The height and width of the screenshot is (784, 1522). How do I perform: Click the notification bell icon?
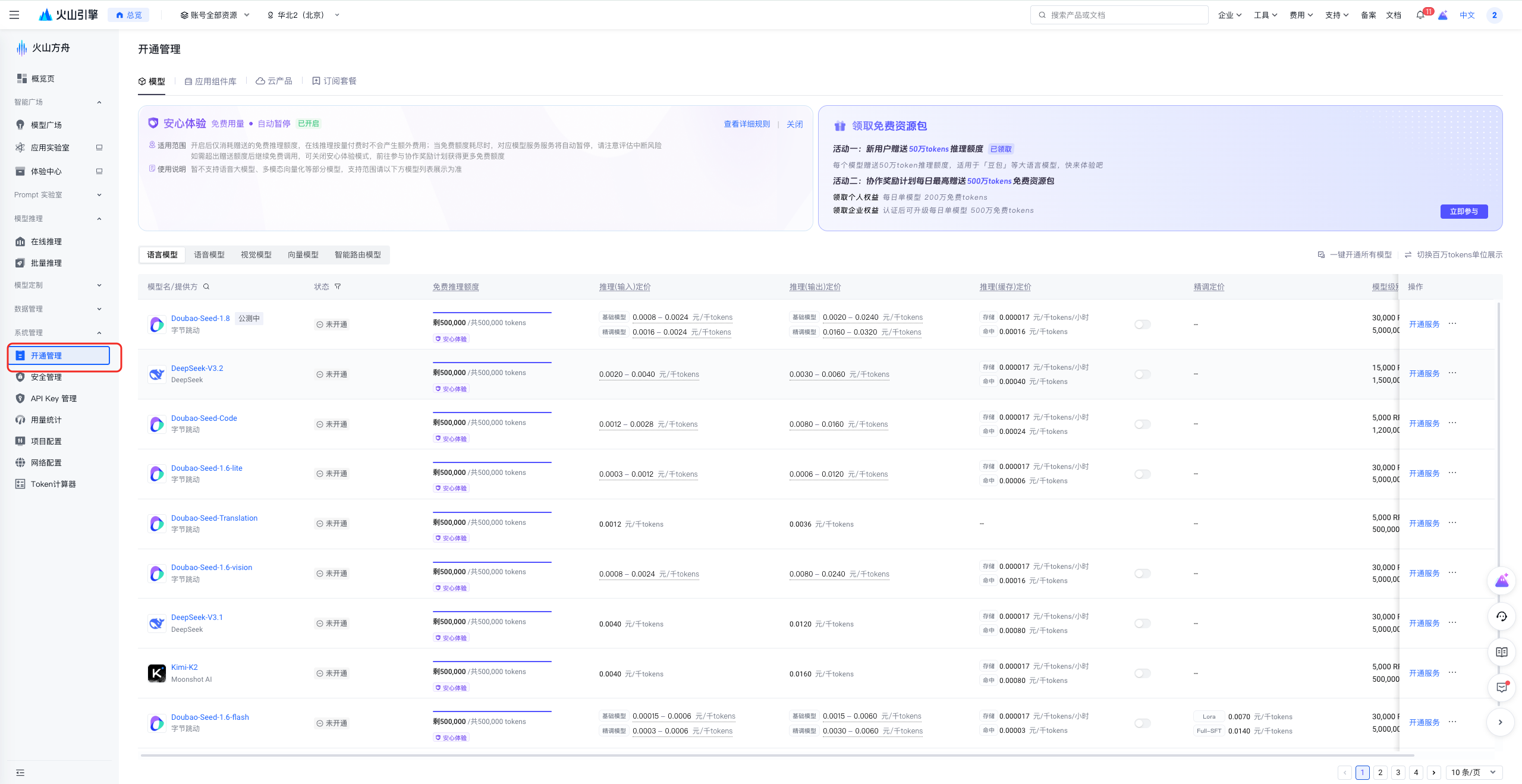tap(1420, 15)
